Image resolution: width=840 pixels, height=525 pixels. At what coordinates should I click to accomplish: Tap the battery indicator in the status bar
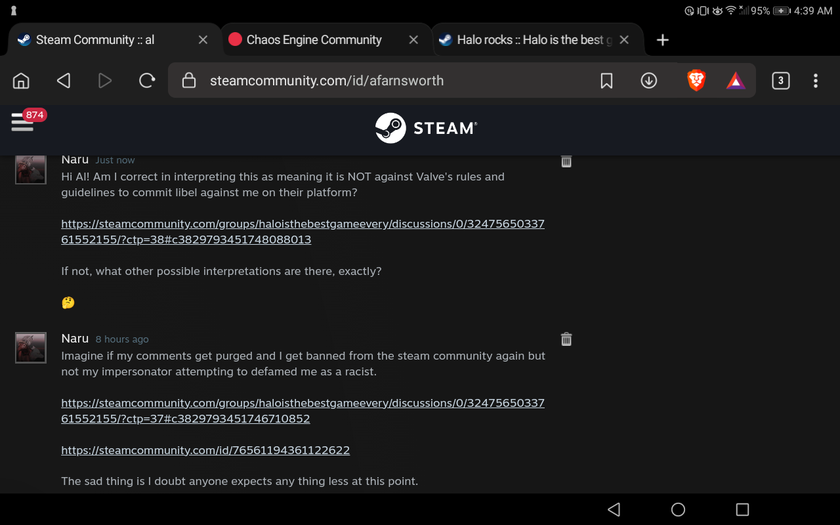(x=782, y=11)
